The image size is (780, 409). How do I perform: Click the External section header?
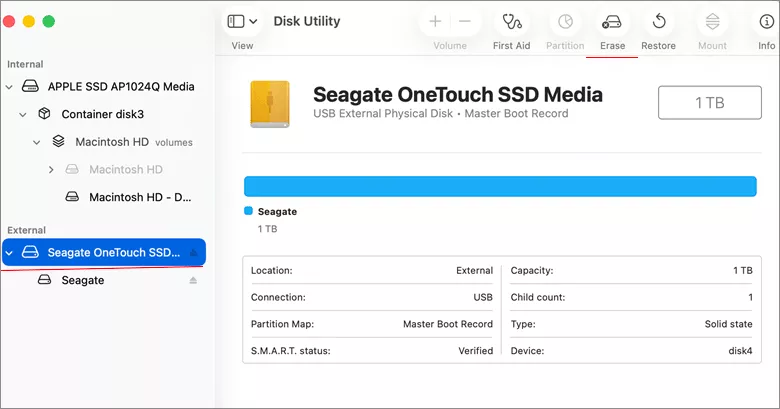(26, 230)
